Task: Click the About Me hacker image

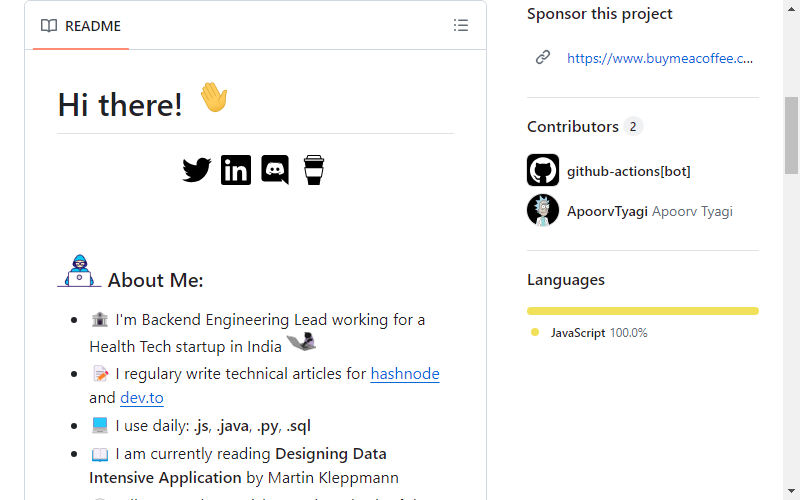Action: tap(79, 271)
